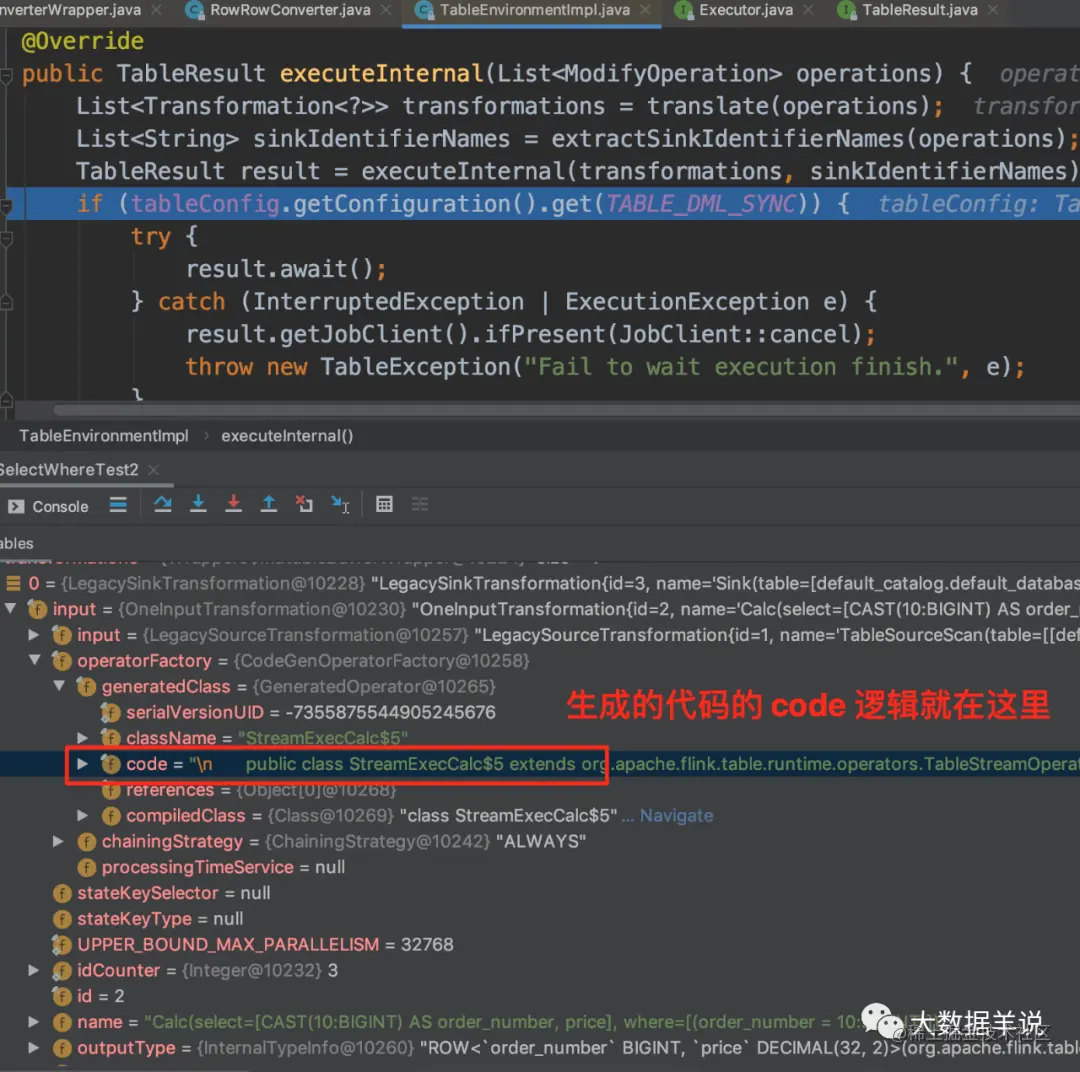Click the Step Into debugger icon
This screenshot has width=1080, height=1072.
pyautogui.click(x=198, y=504)
